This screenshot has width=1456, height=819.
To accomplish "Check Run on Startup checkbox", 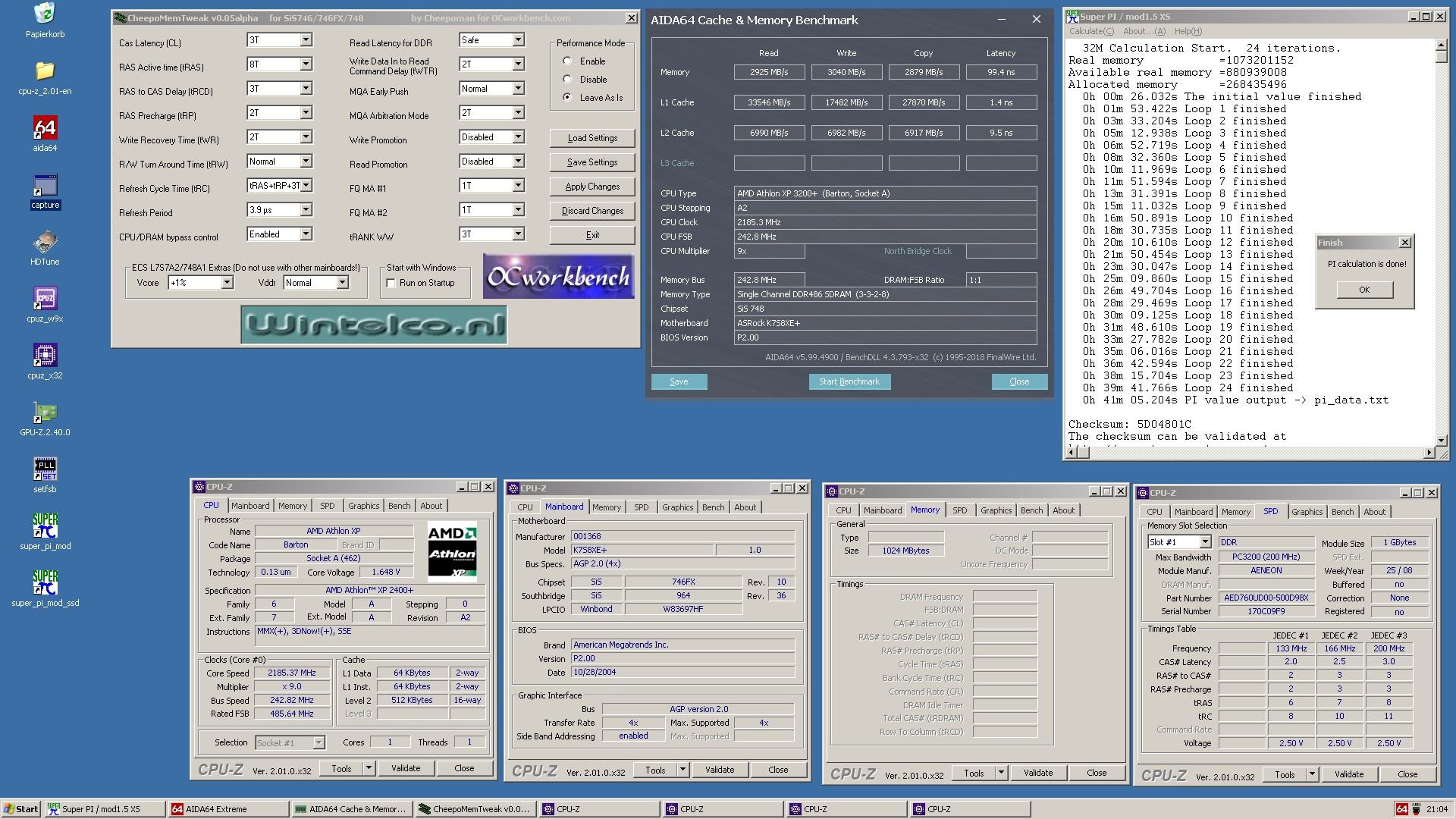I will pos(393,283).
